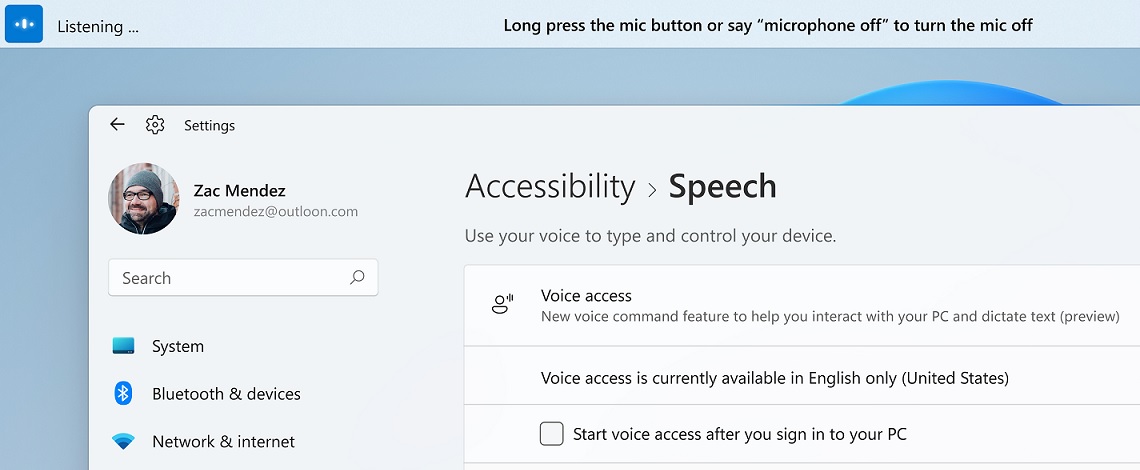Click the Network Wi-Fi icon
This screenshot has height=470, width=1140.
point(124,441)
